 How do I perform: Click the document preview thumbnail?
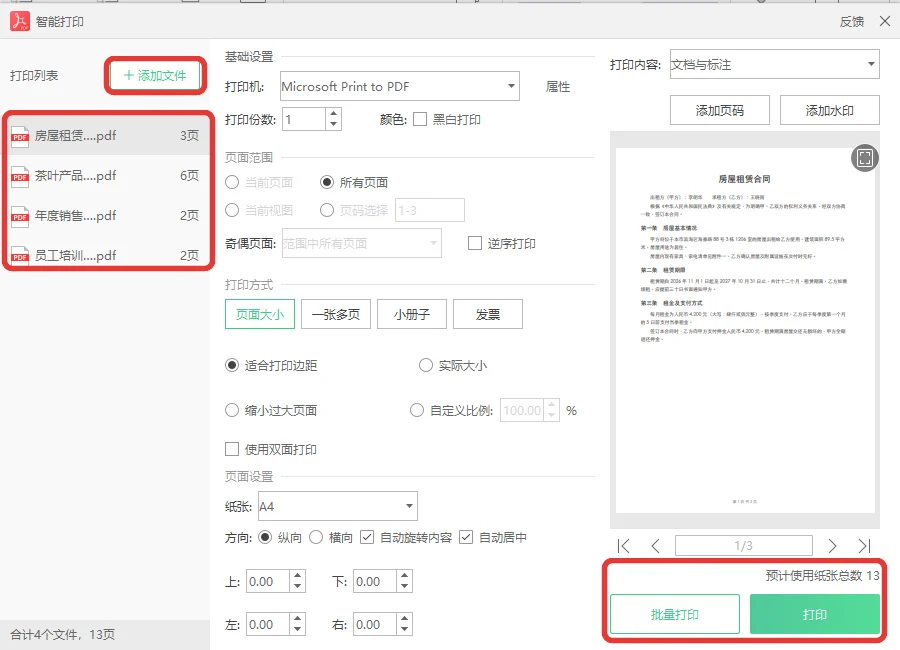pyautogui.click(x=745, y=330)
